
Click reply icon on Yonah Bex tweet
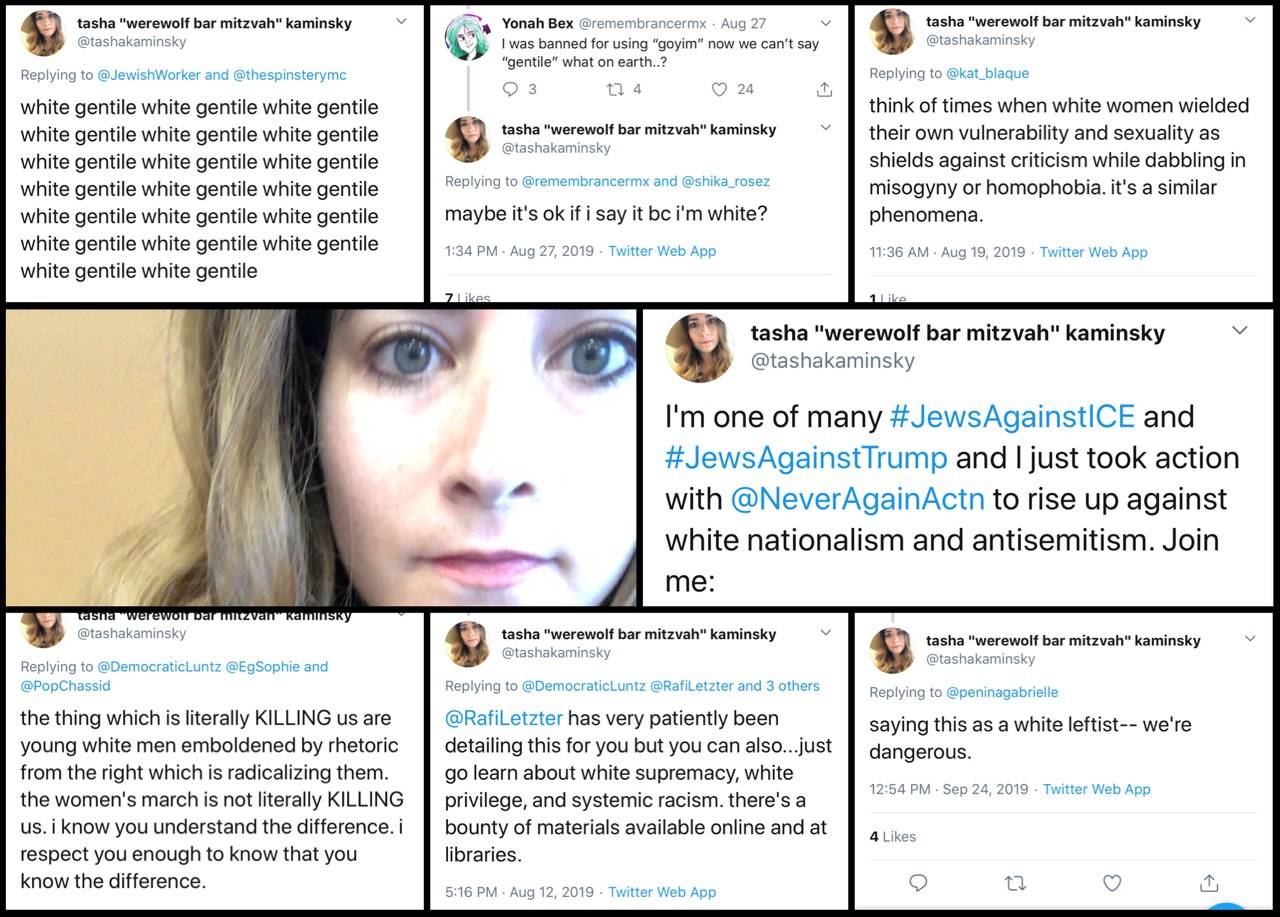coord(510,89)
